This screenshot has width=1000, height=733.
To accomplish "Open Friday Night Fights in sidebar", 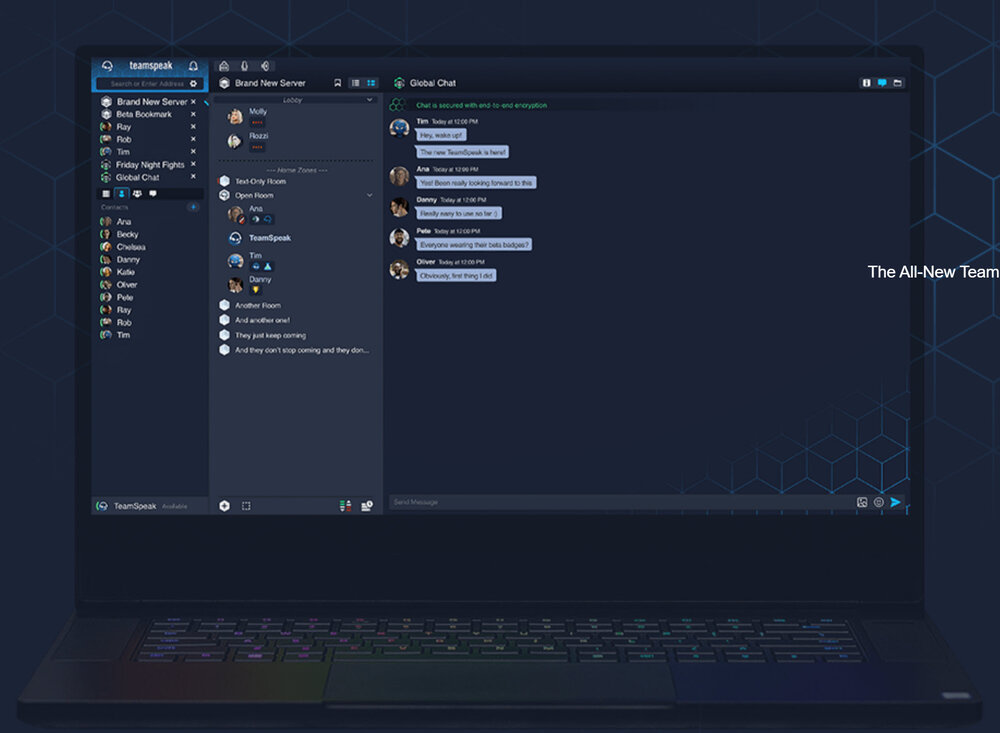I will [143, 165].
